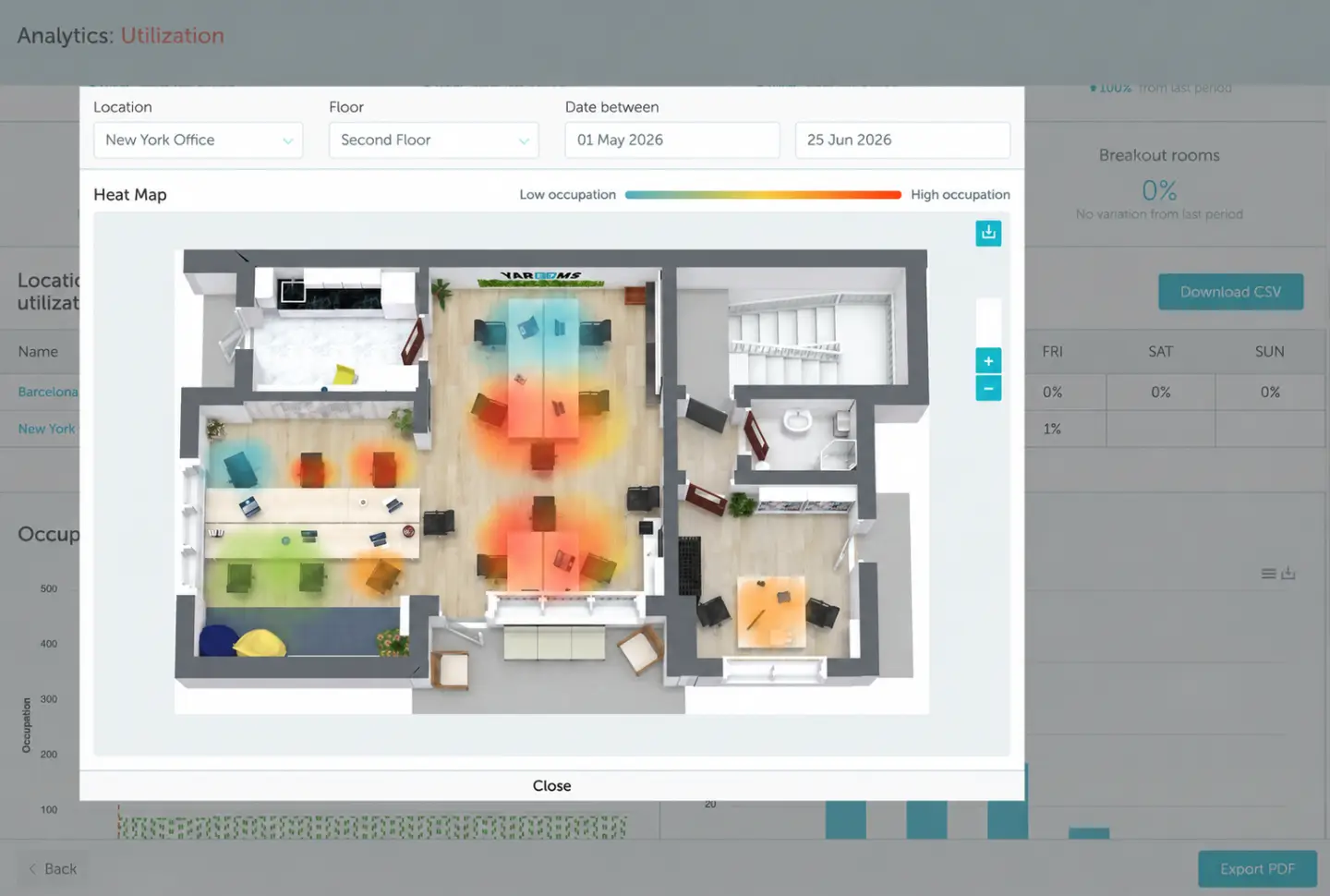
Task: Zoom out the heat map with minus
Action: [988, 388]
